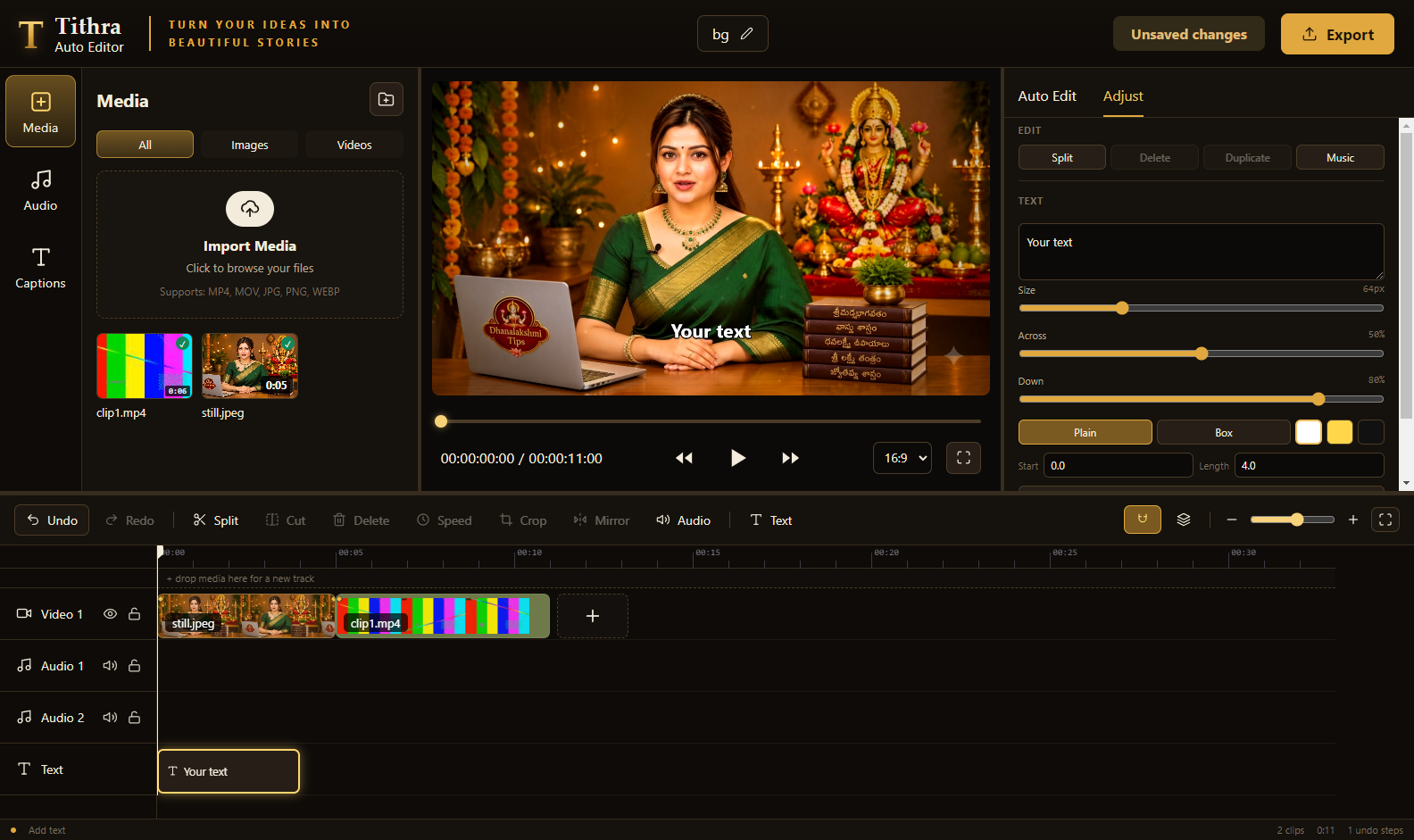
Task: Open the 16:9 aspect ratio dropdown
Action: pos(902,458)
